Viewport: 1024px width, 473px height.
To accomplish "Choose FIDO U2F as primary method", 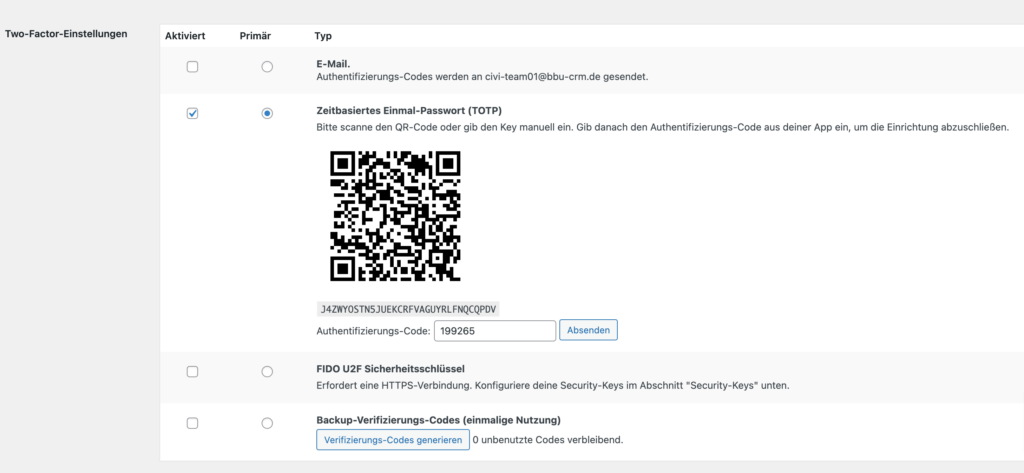I will pyautogui.click(x=267, y=372).
